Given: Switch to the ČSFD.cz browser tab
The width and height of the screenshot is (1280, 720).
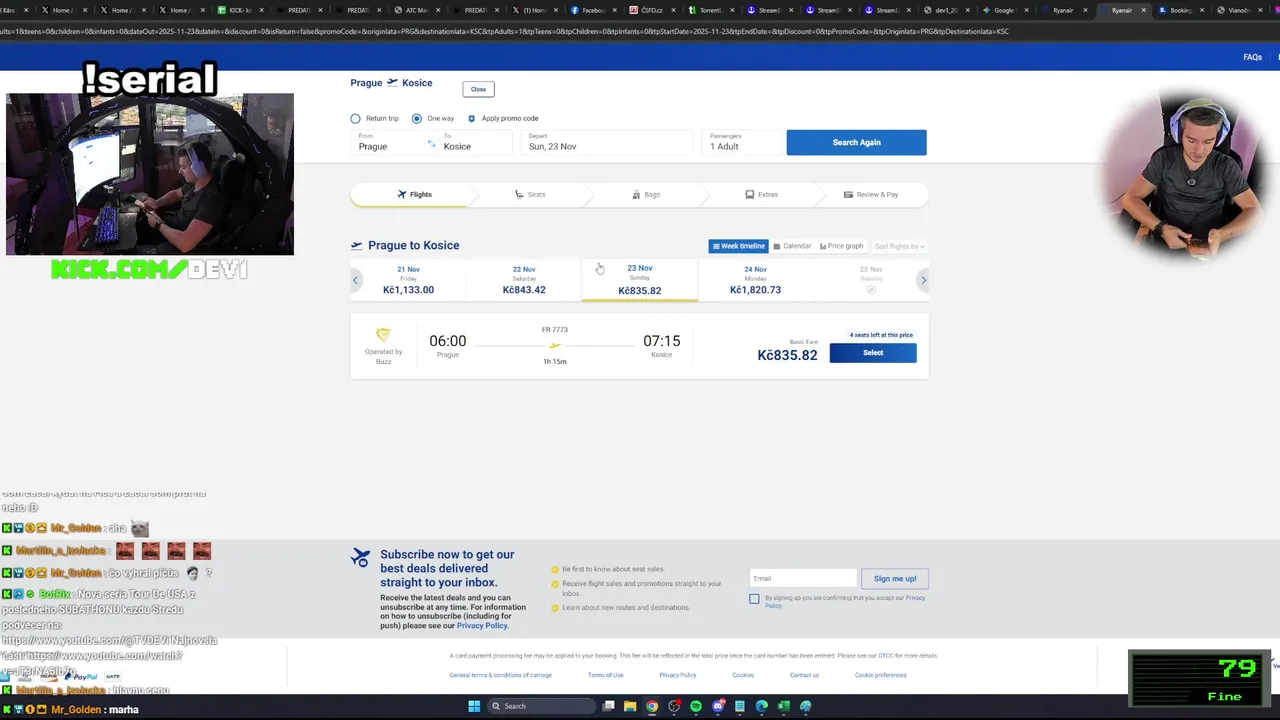Looking at the screenshot, I should click(x=653, y=10).
